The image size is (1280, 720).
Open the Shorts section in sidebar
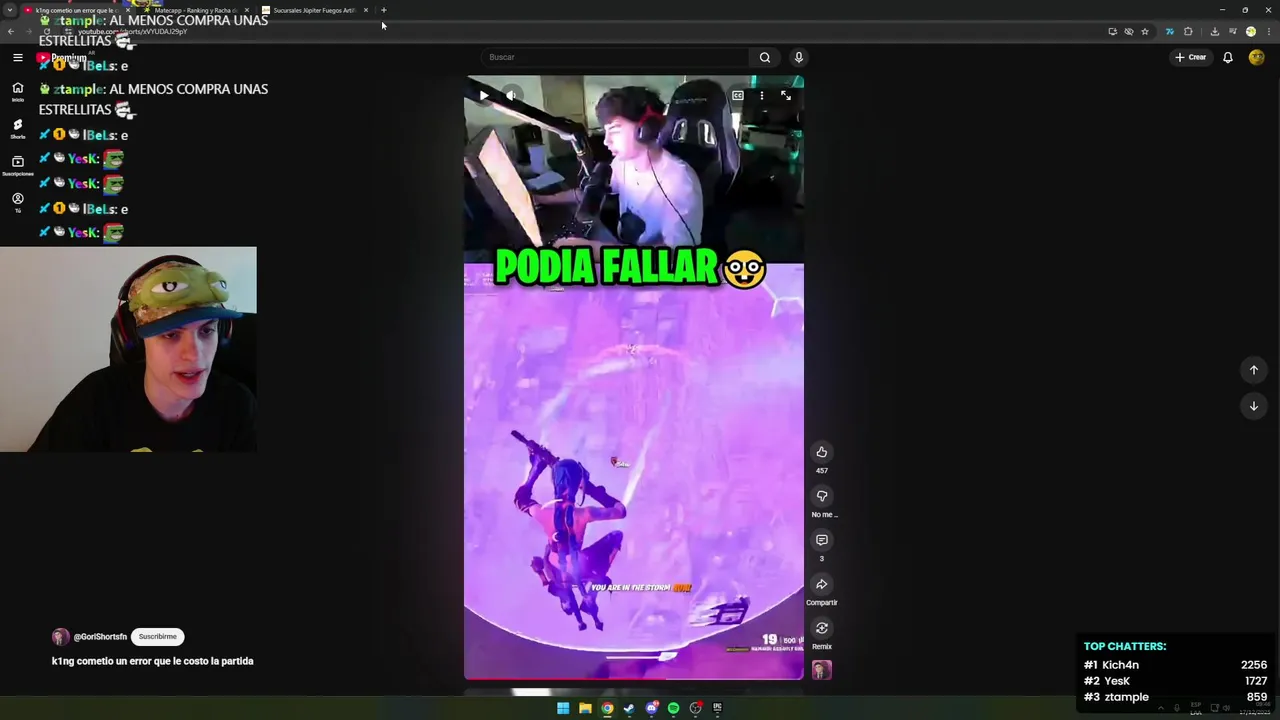17,129
